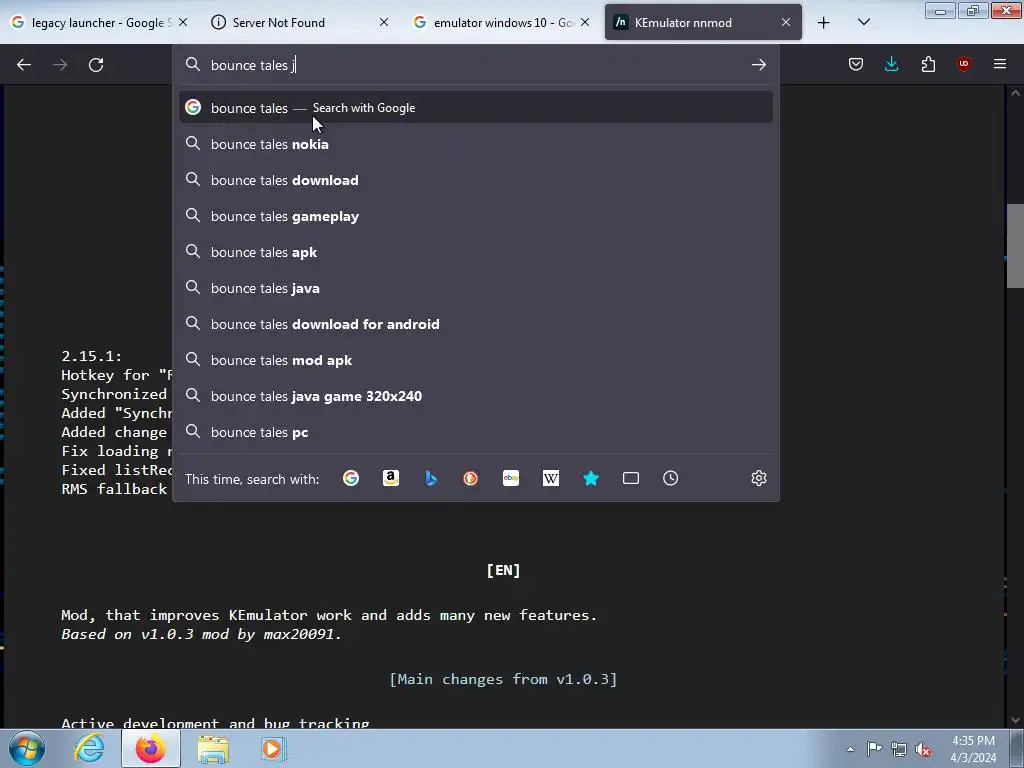The image size is (1024, 768).
Task: Open the Pocket save icon
Action: pos(856,64)
